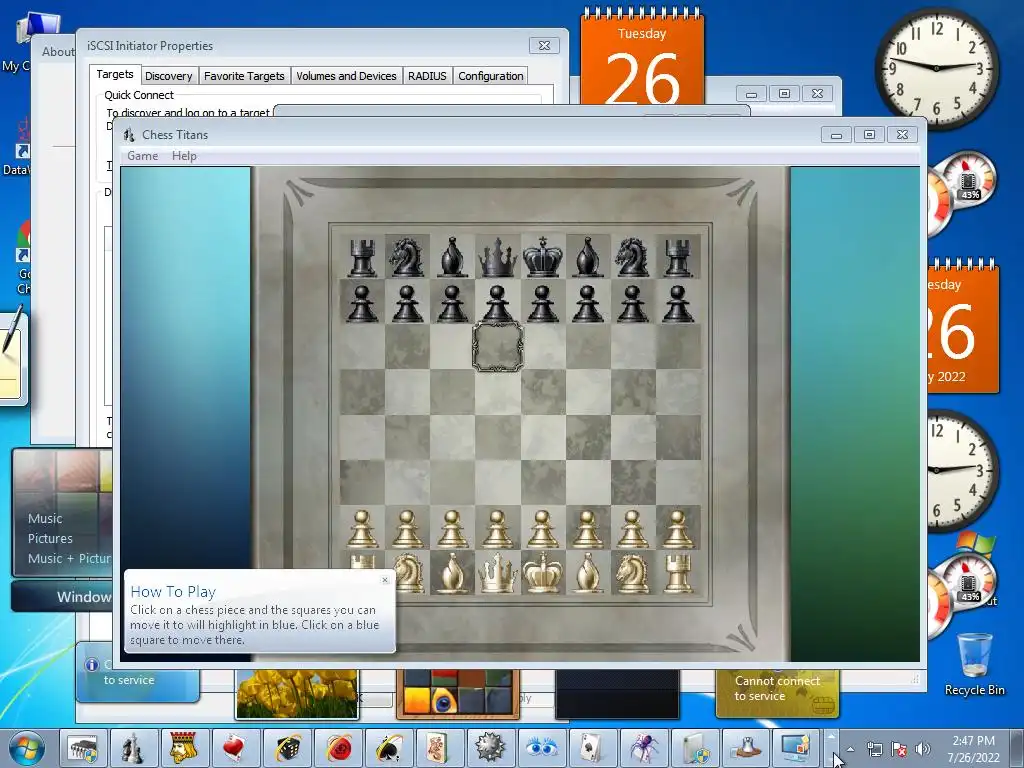Pick the black queen piece
This screenshot has height=768, width=1024.
tap(498, 257)
